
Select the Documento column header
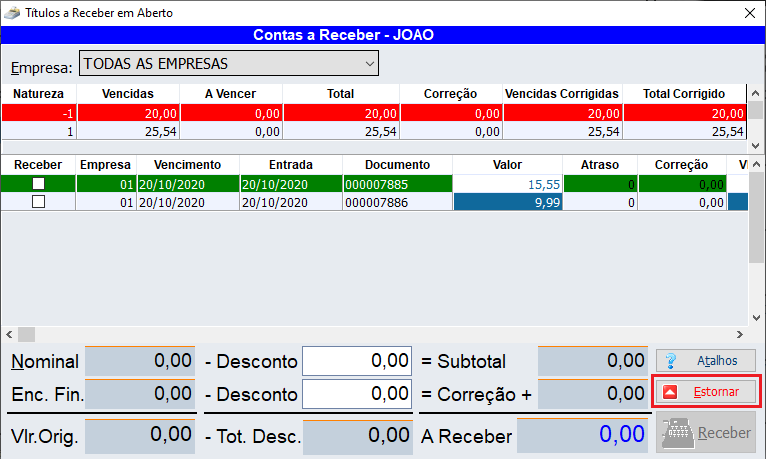[x=397, y=165]
